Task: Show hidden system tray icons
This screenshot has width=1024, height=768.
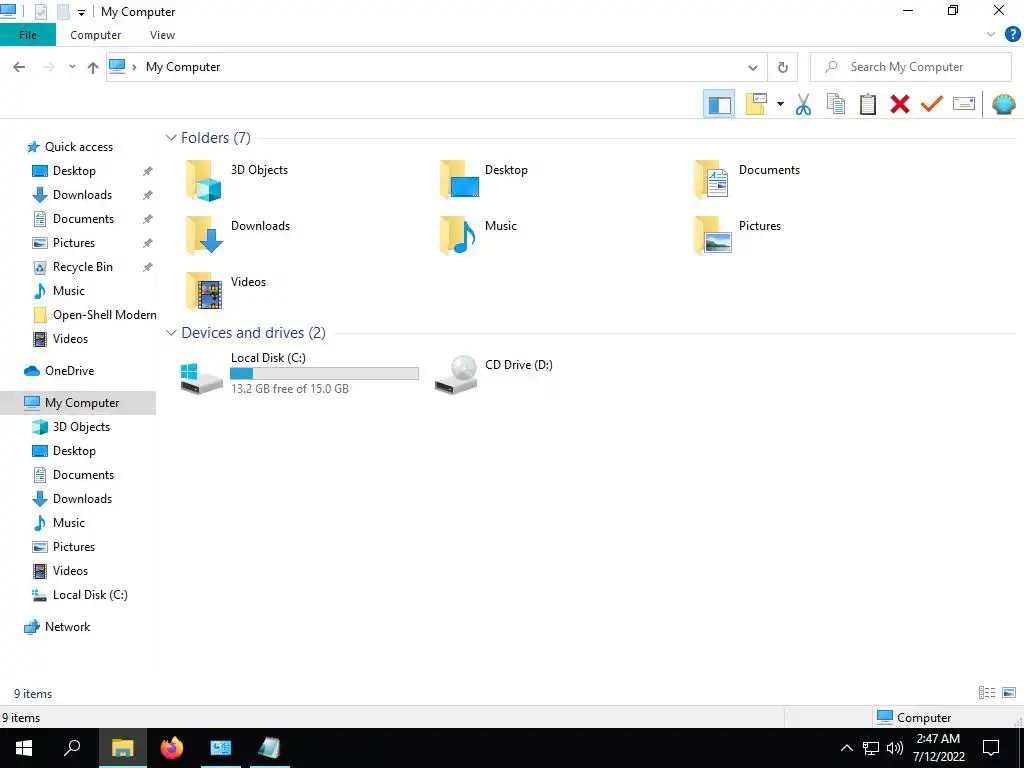Action: [x=846, y=748]
